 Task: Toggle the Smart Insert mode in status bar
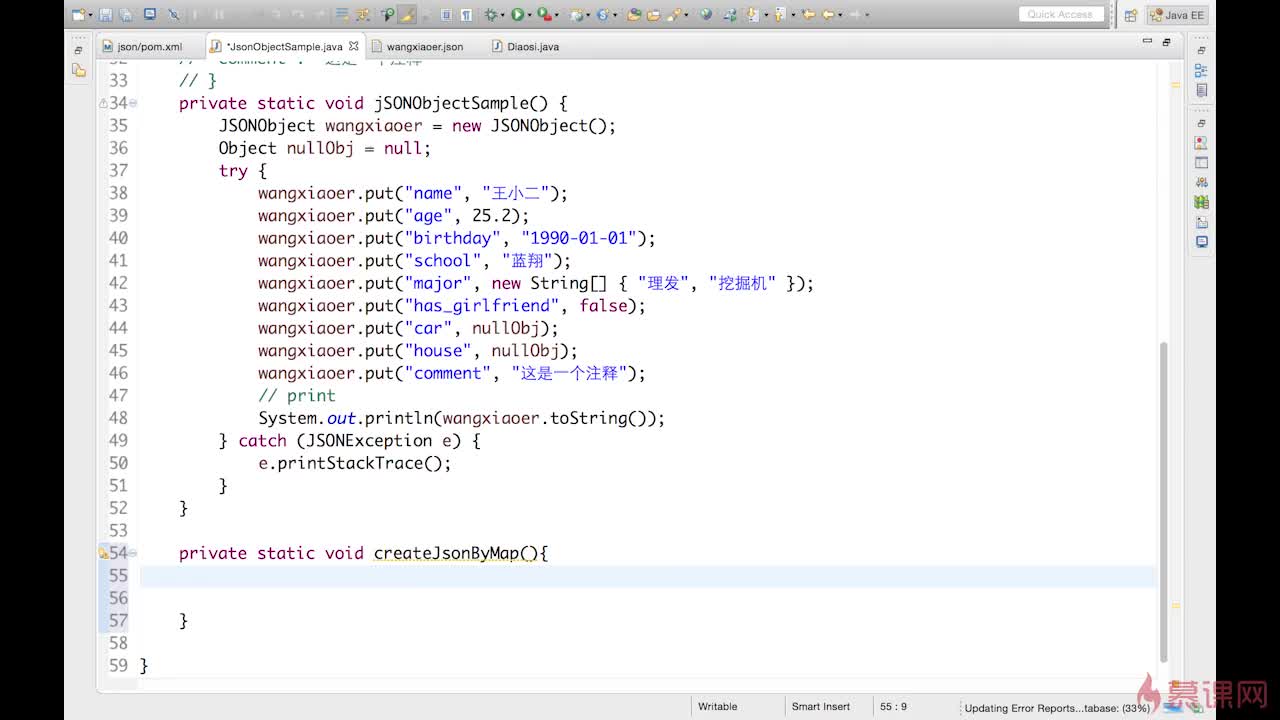tap(821, 706)
